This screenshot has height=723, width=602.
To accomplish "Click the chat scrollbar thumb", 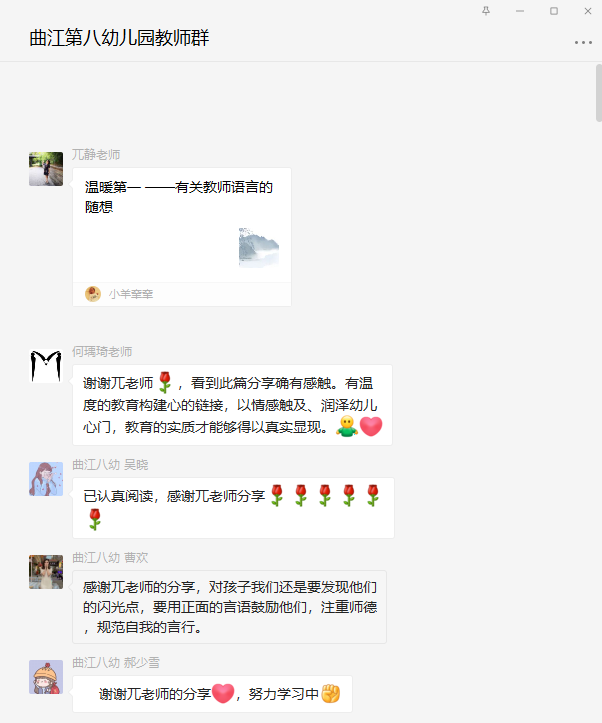I will pyautogui.click(x=598, y=93).
